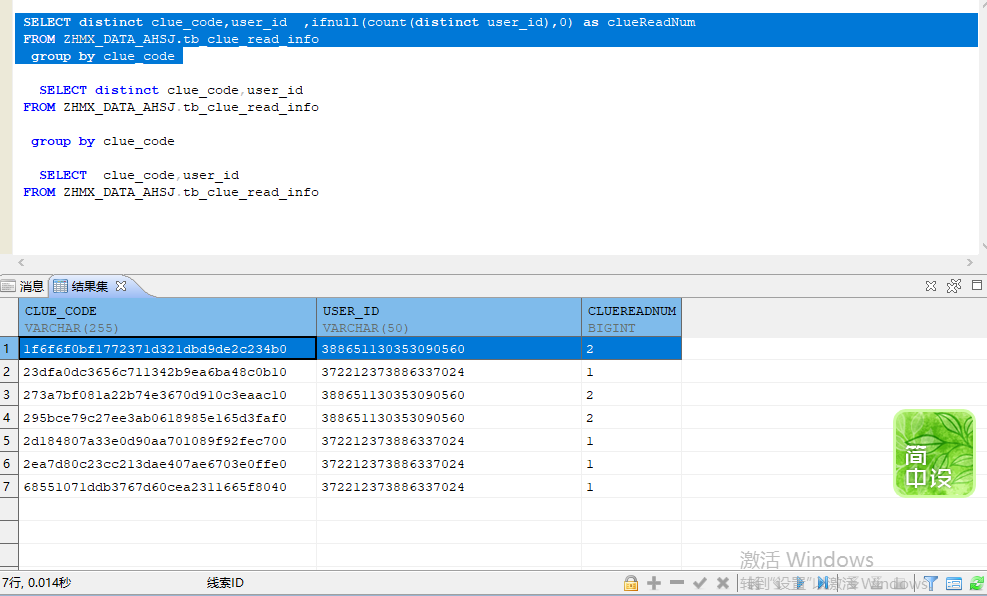Click 'SELECT clue_code,user_id' third query line
Screen dimensions: 987x596
point(138,175)
